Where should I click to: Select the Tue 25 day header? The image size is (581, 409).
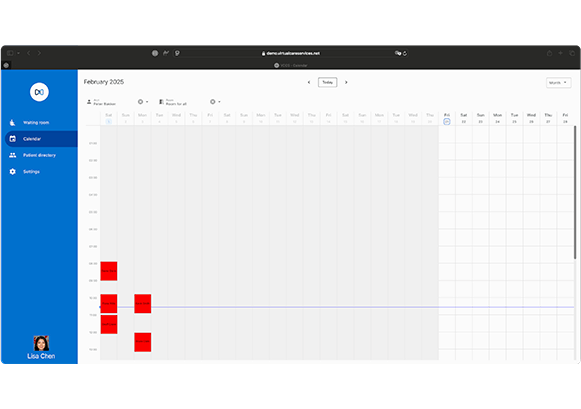(x=514, y=118)
